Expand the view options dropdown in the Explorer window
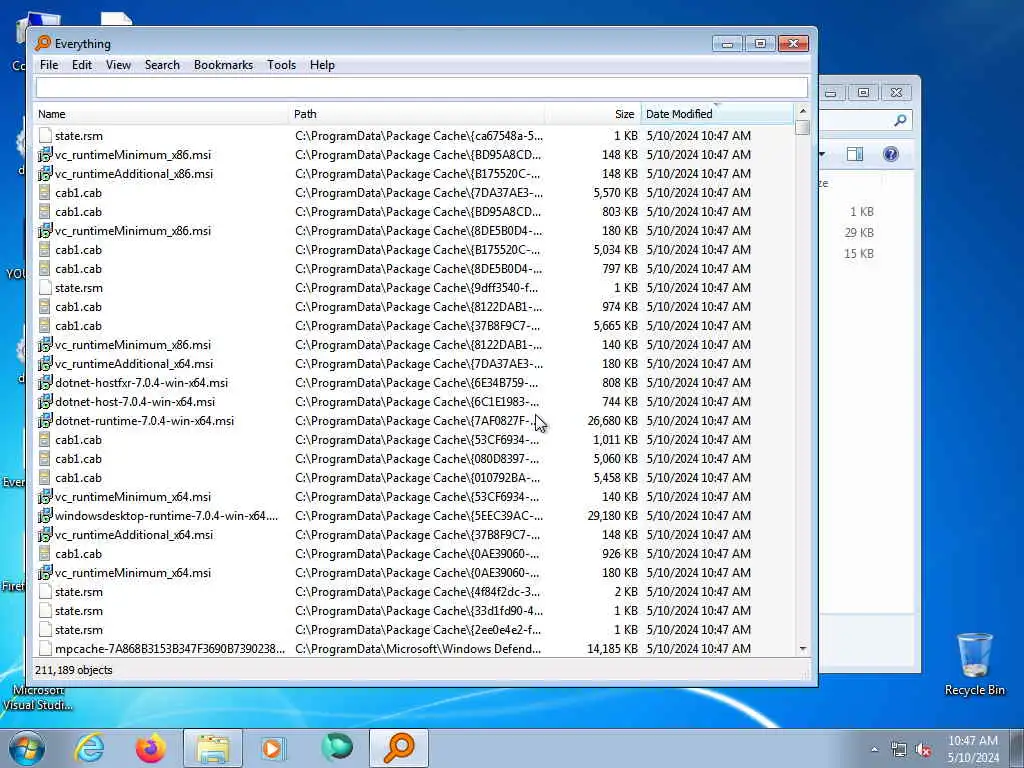Image resolution: width=1024 pixels, height=768 pixels. [822, 154]
